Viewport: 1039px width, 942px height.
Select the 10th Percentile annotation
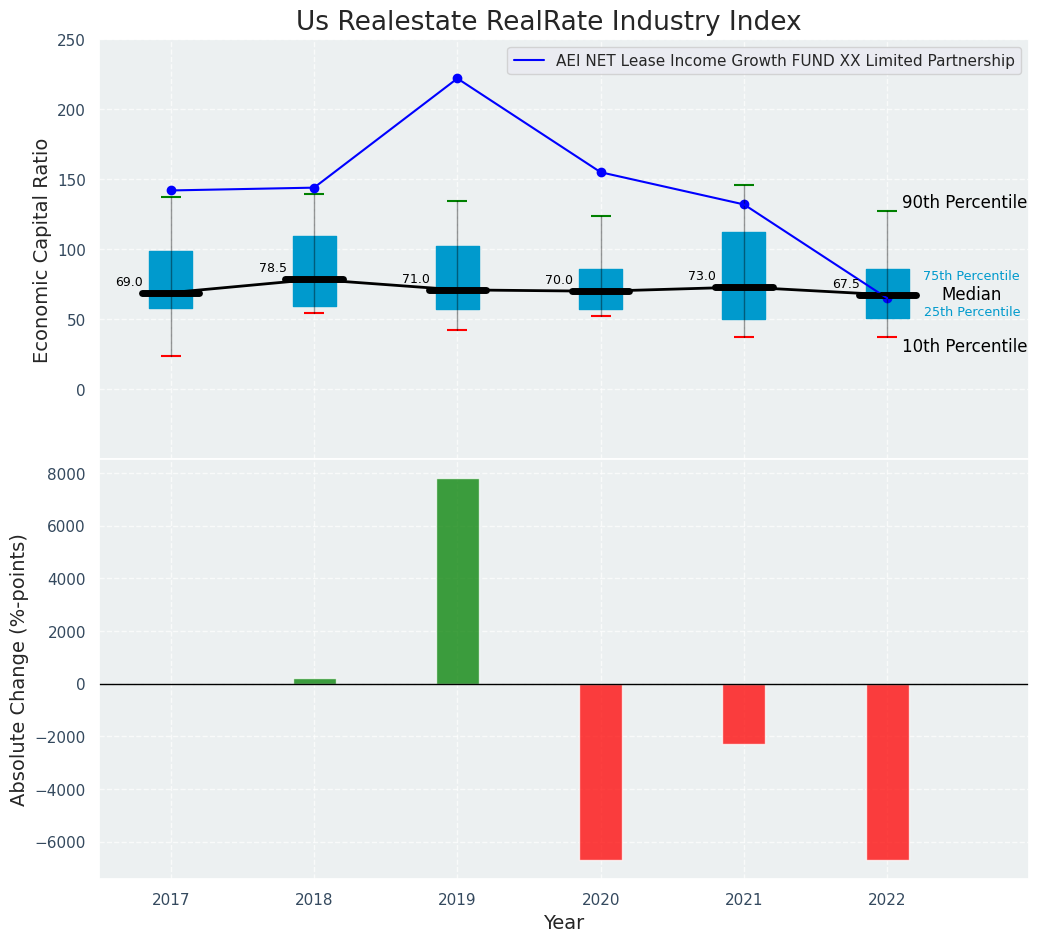[x=964, y=346]
